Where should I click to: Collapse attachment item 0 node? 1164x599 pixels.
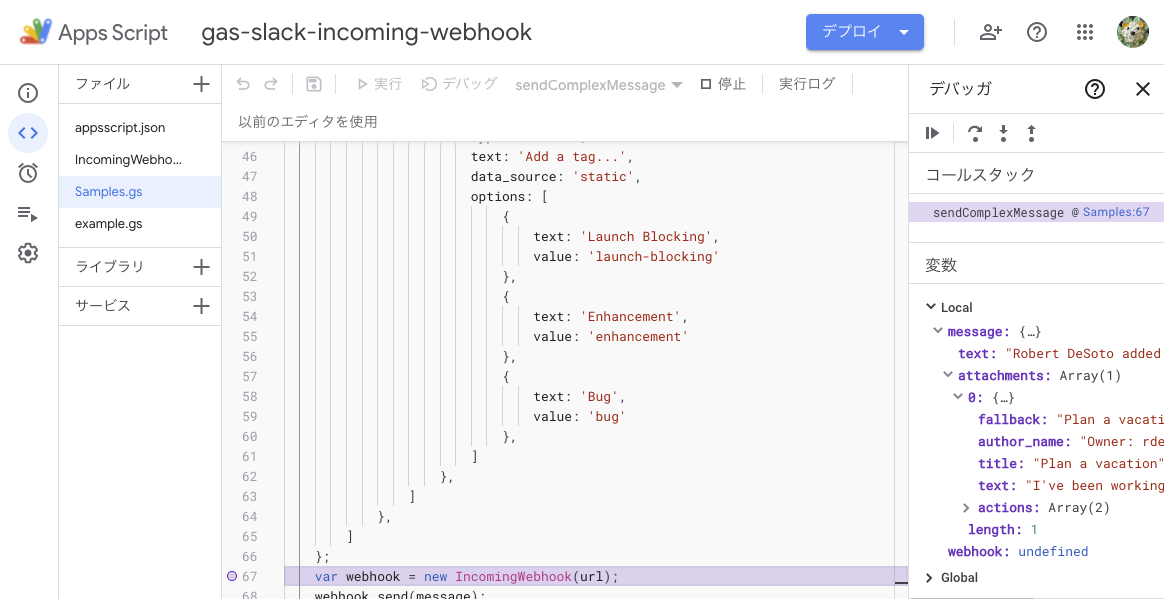point(958,398)
